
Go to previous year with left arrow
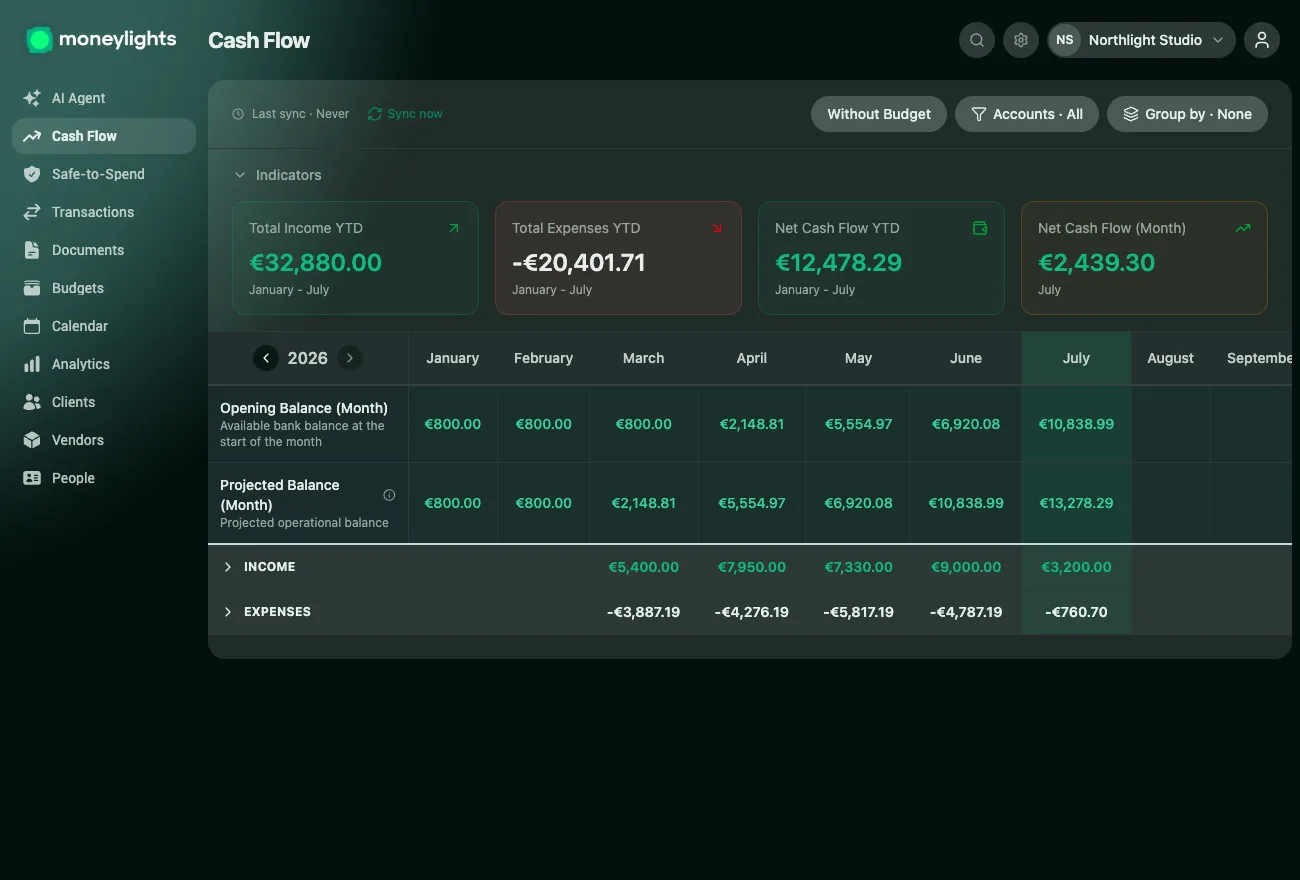(266, 358)
